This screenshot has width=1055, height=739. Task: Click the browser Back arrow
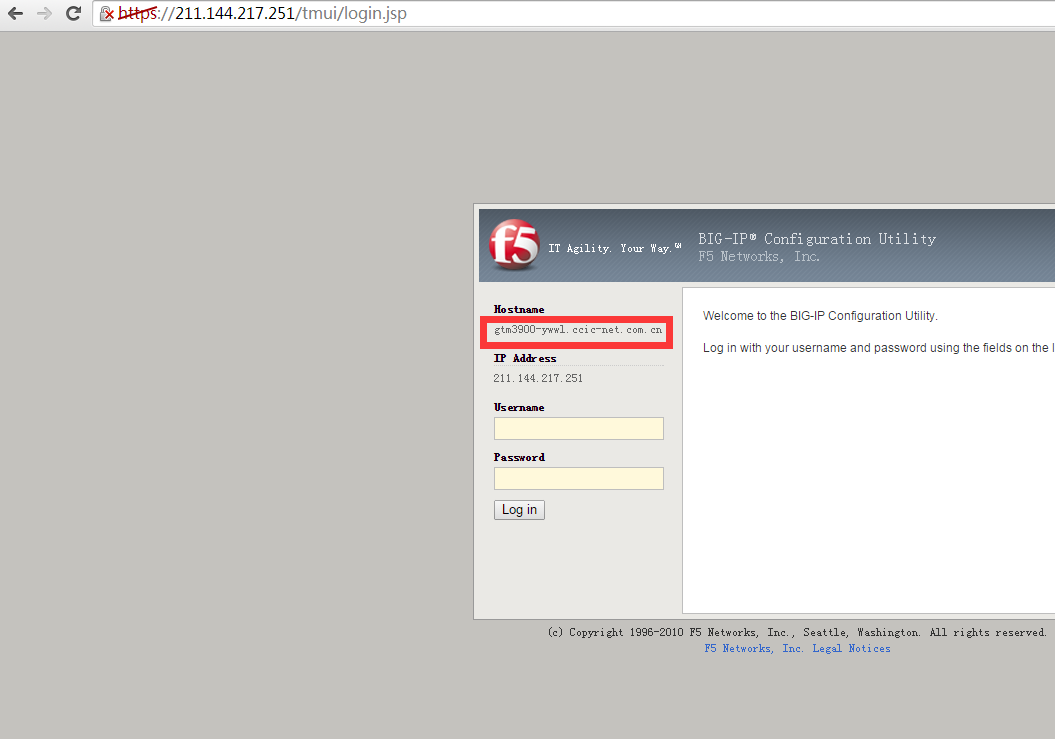point(15,13)
